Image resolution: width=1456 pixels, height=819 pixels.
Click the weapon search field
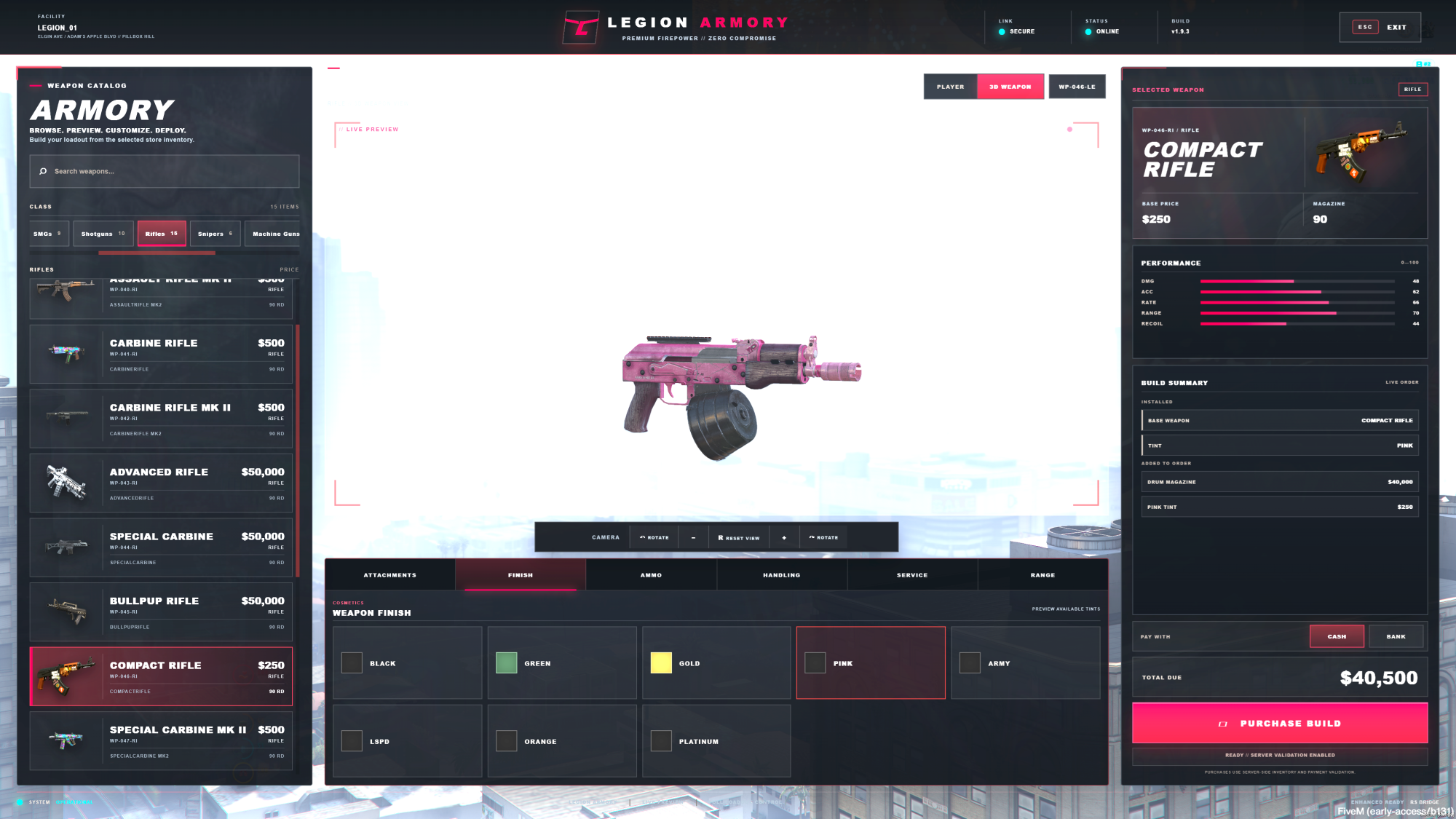pyautogui.click(x=165, y=171)
